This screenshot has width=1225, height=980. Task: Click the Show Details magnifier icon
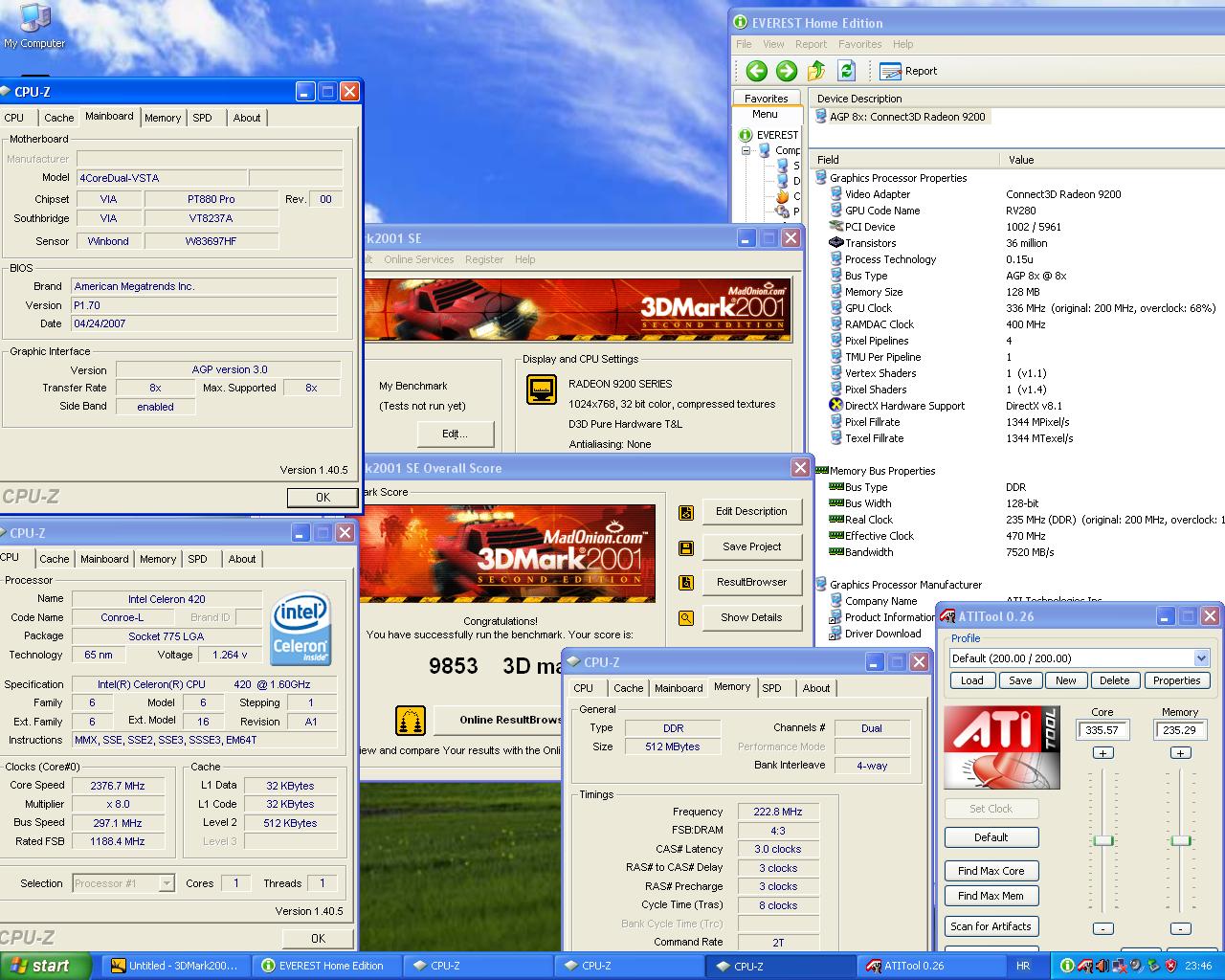pos(686,618)
